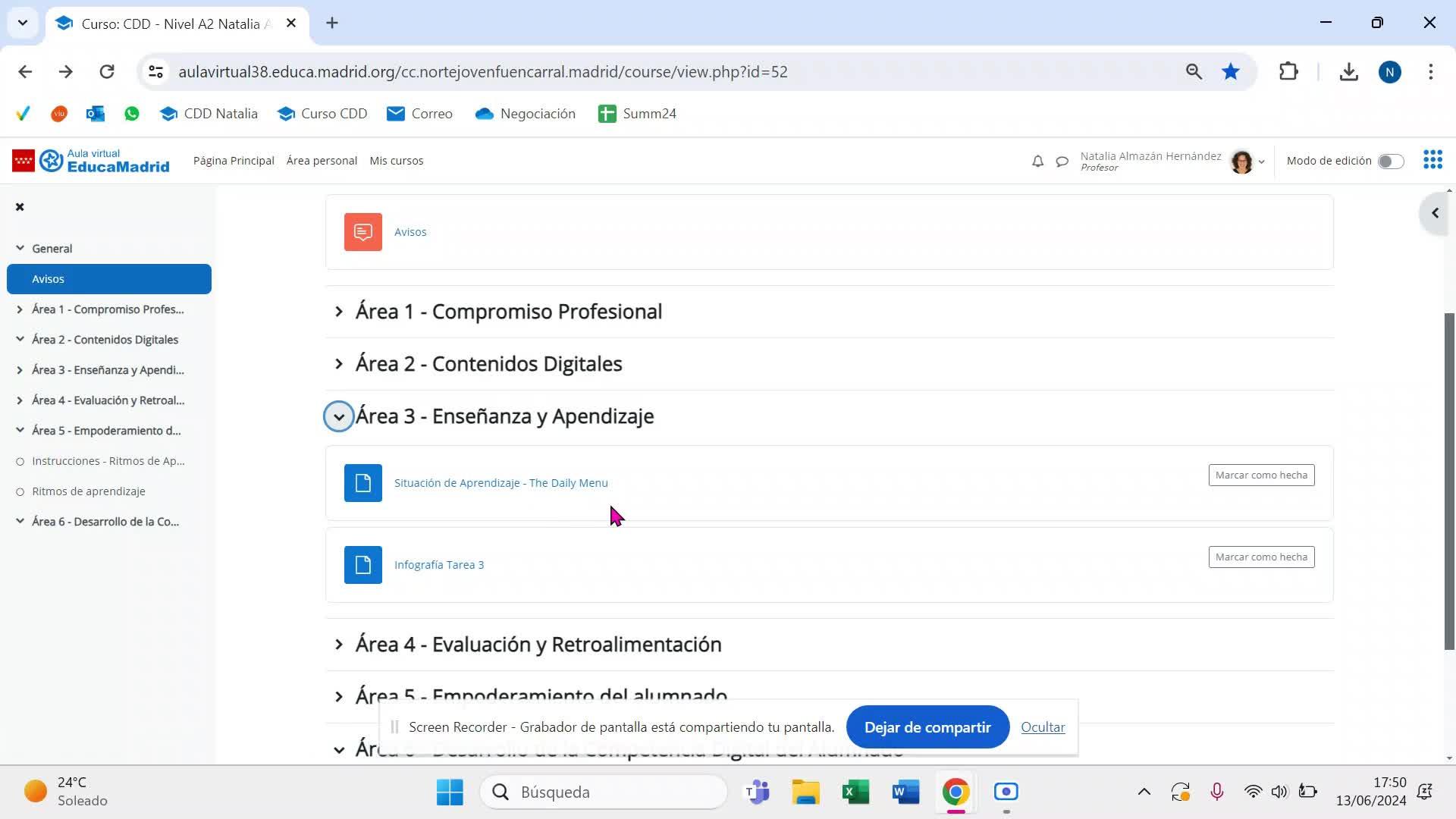The width and height of the screenshot is (1456, 819).
Task: Open the messaging speech bubble icon
Action: point(1062,161)
